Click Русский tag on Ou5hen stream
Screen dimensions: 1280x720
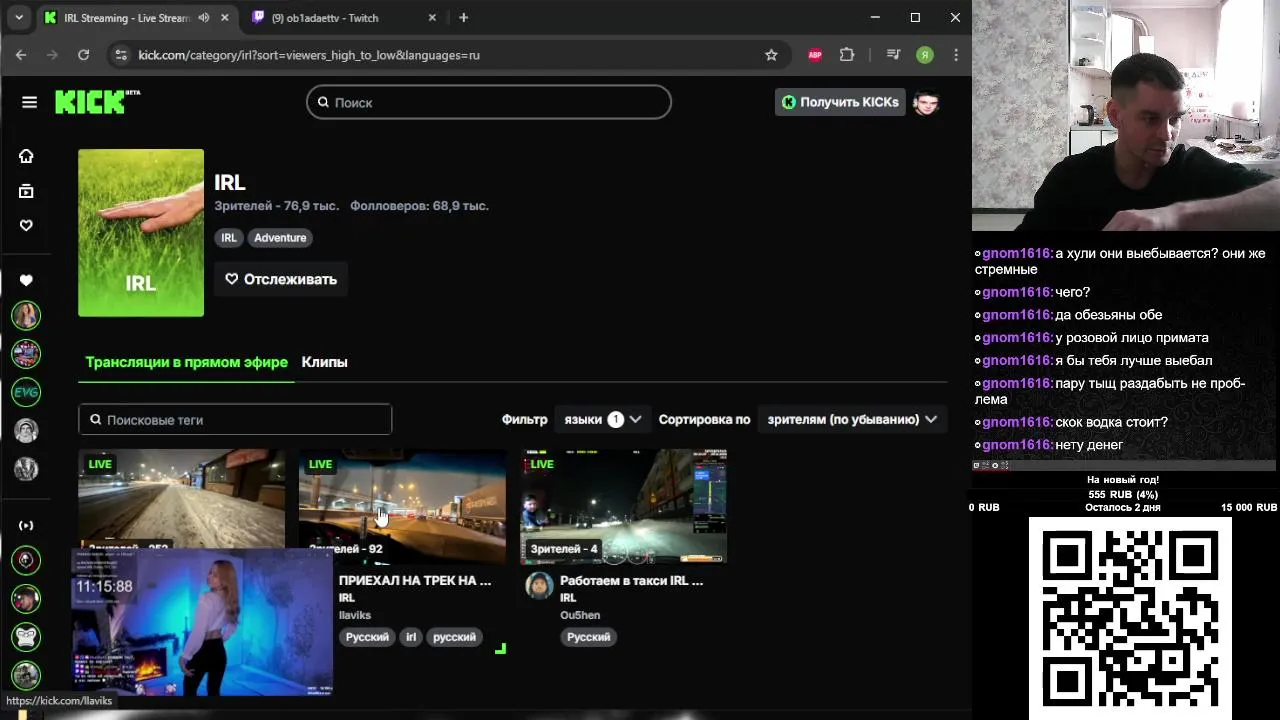[x=588, y=637]
